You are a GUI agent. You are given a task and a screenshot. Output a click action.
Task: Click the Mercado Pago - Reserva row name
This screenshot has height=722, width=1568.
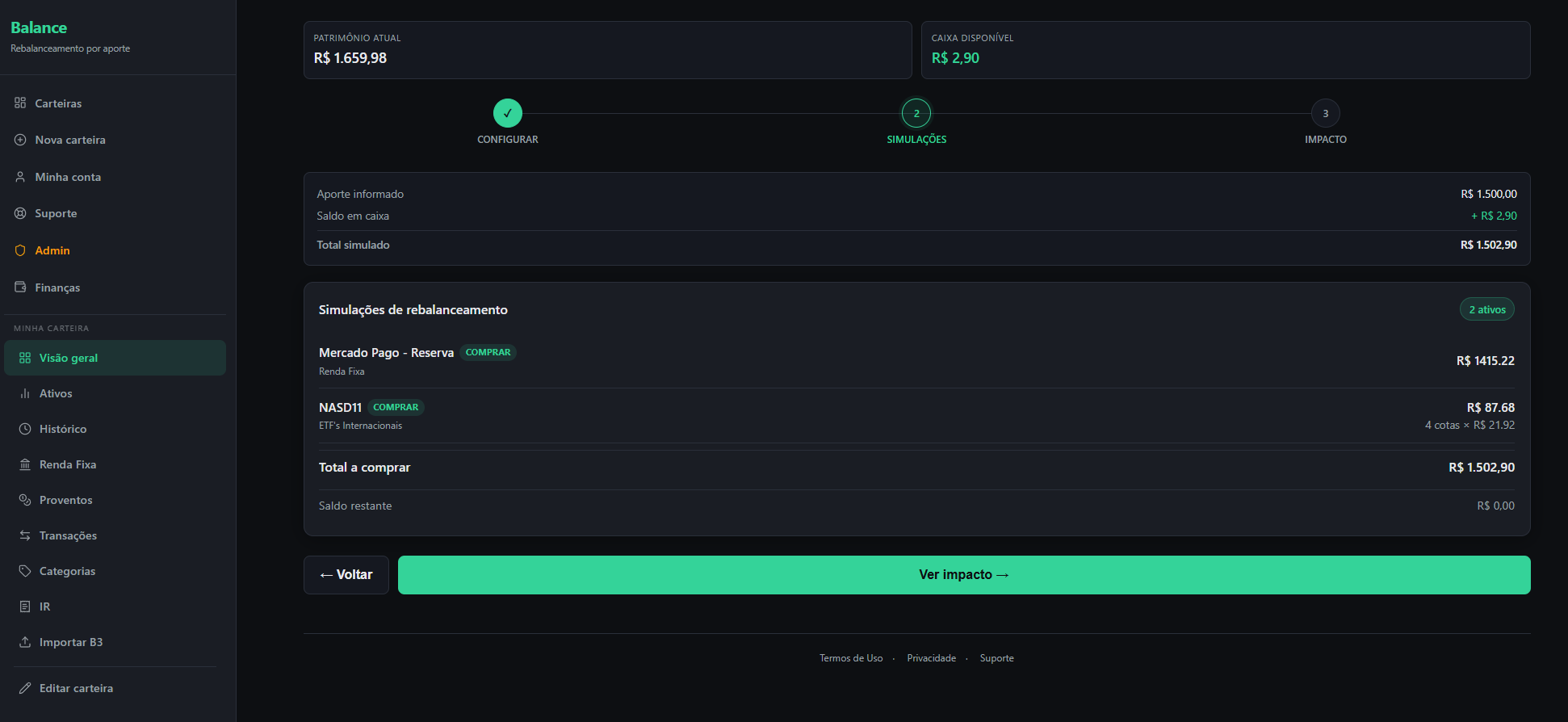click(x=386, y=353)
